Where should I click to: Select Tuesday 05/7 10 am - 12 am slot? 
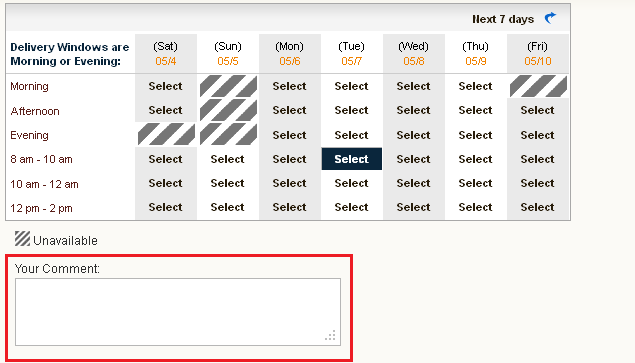coord(352,183)
